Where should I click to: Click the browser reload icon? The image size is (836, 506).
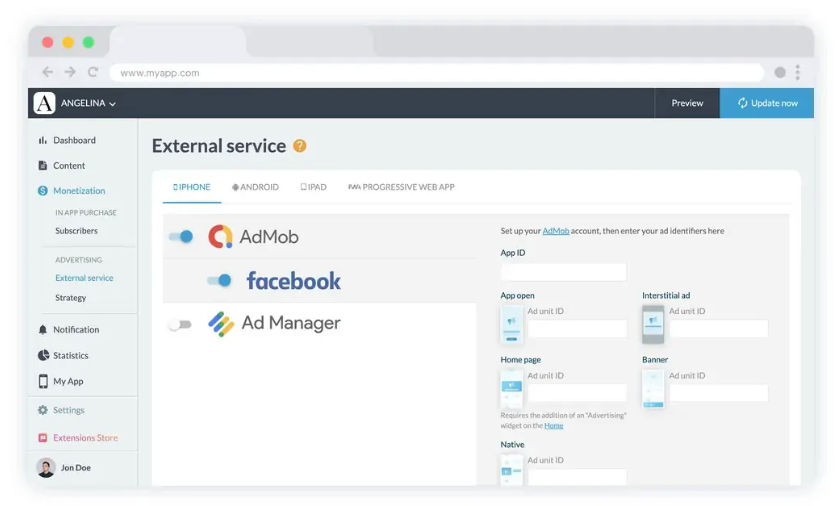pyautogui.click(x=93, y=72)
